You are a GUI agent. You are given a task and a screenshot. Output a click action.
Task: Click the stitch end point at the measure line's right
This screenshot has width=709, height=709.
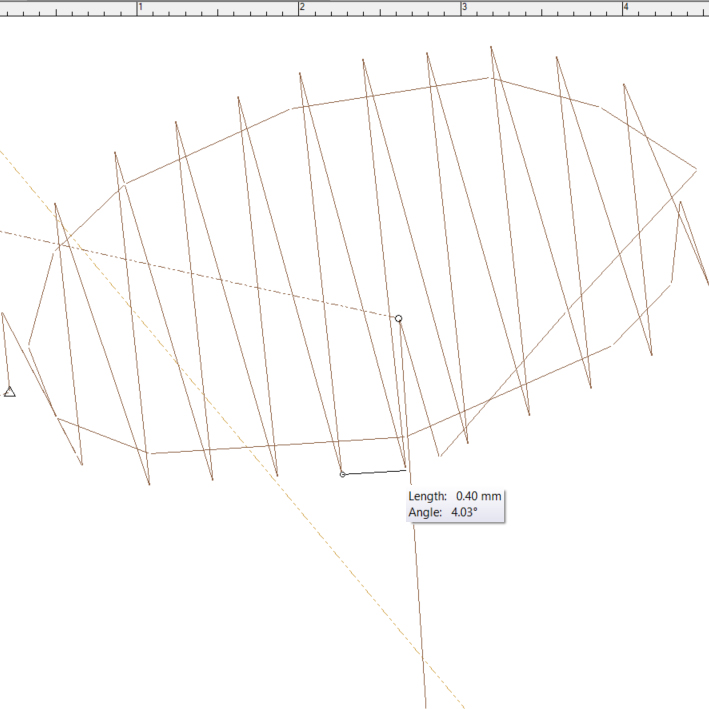click(x=407, y=469)
